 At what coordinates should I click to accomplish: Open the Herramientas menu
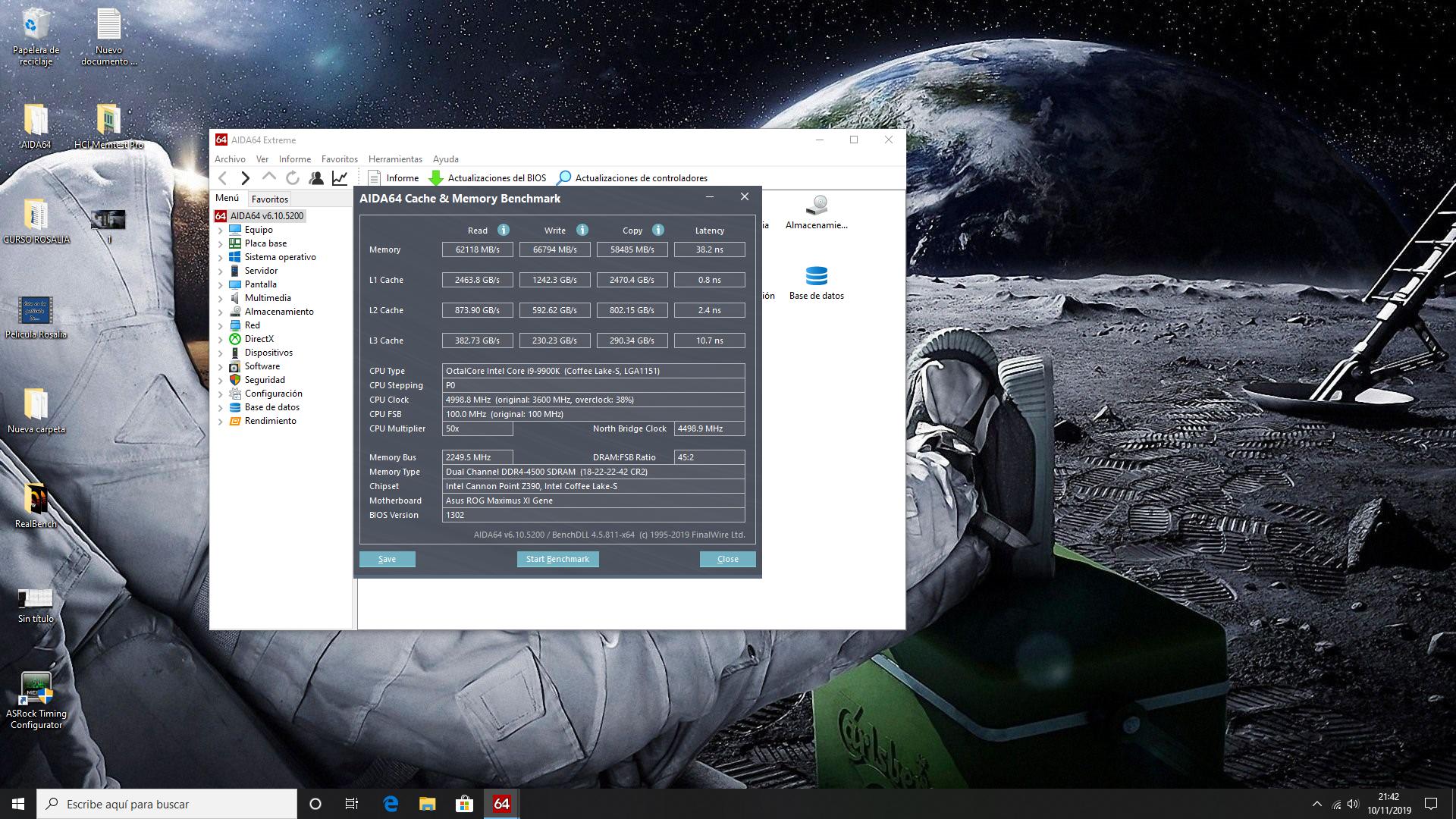pos(395,159)
